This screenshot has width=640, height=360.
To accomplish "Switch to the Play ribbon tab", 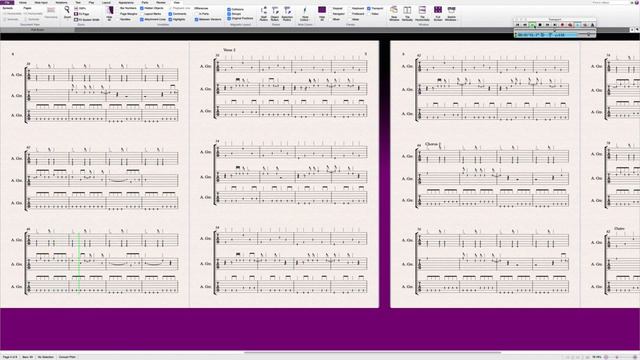I will [91, 2].
